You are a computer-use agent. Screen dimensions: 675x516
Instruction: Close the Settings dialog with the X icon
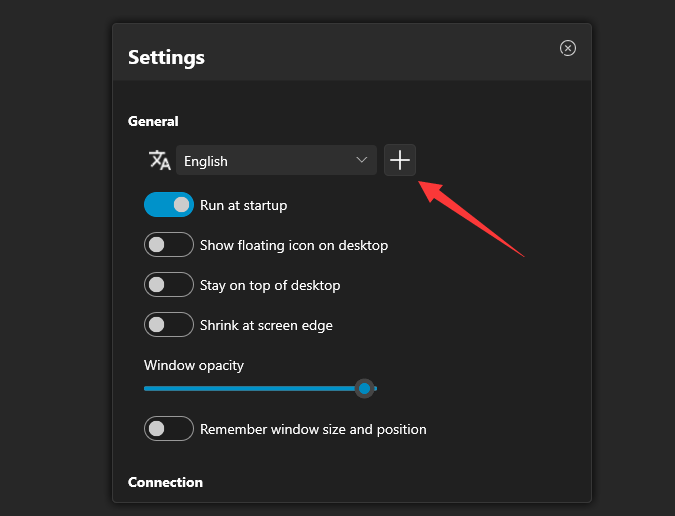pyautogui.click(x=567, y=48)
